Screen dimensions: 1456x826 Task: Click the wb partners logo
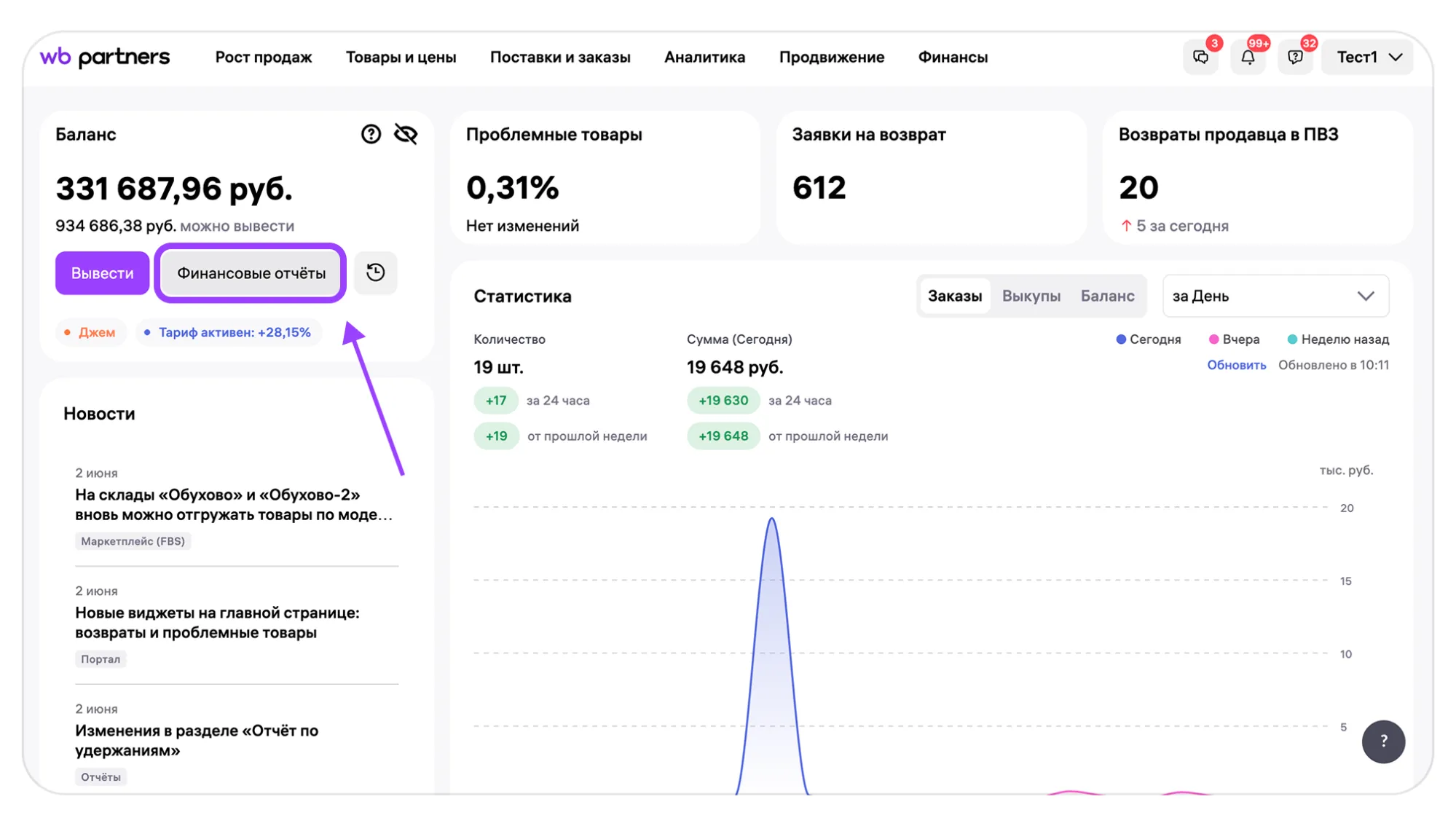coord(105,57)
